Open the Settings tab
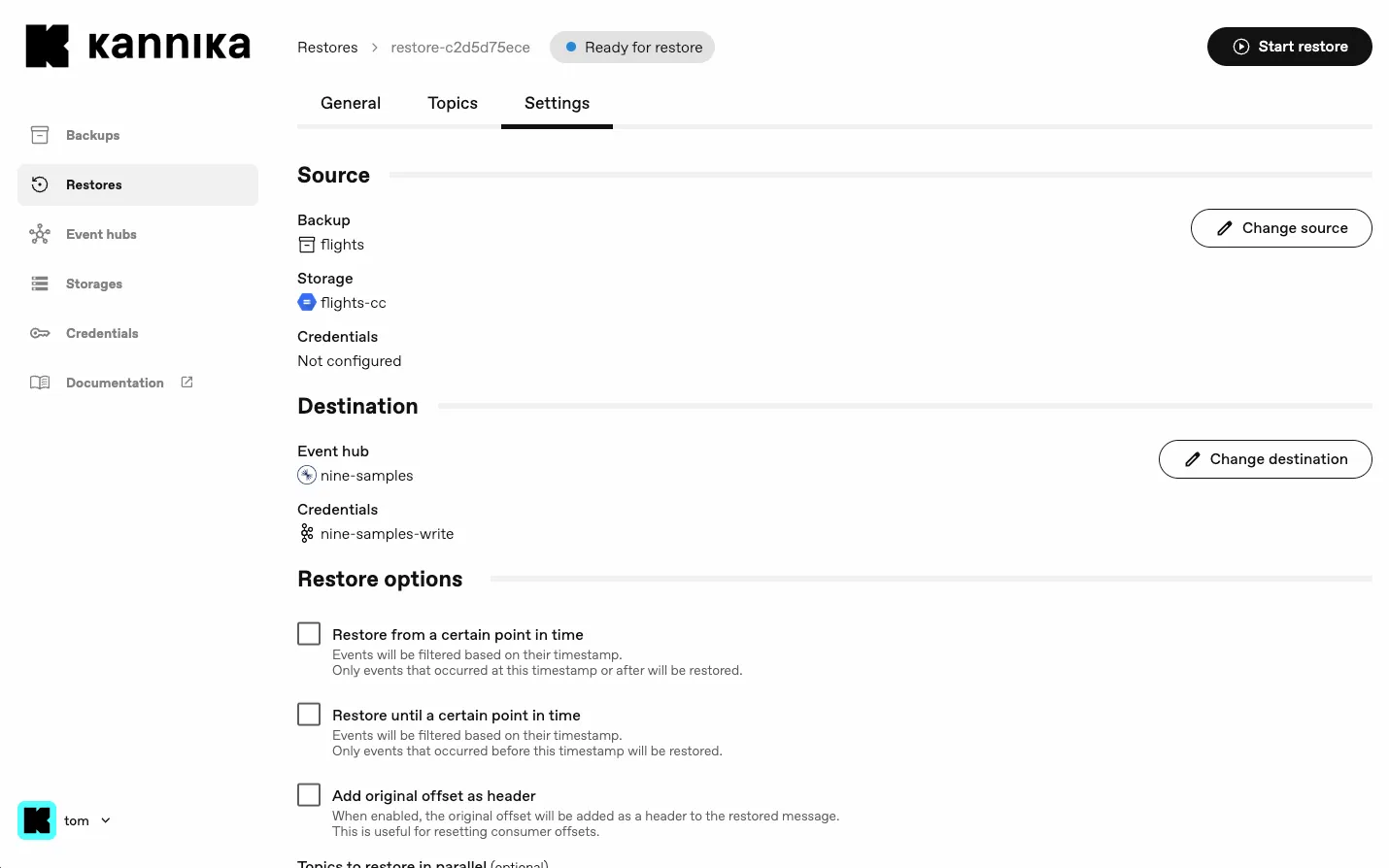Screen dimensions: 1389x868 [x=557, y=103]
